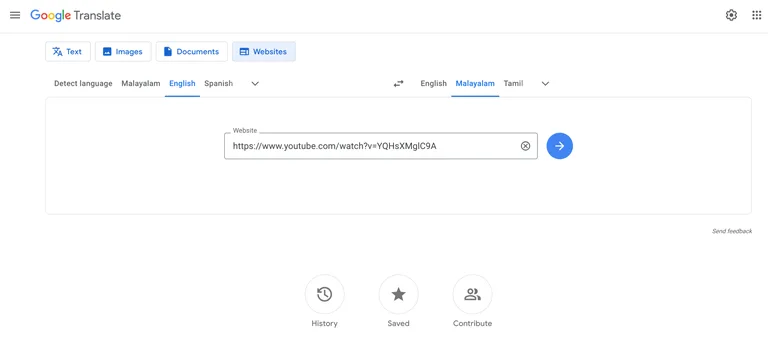Expand more target languages list

pos(545,84)
